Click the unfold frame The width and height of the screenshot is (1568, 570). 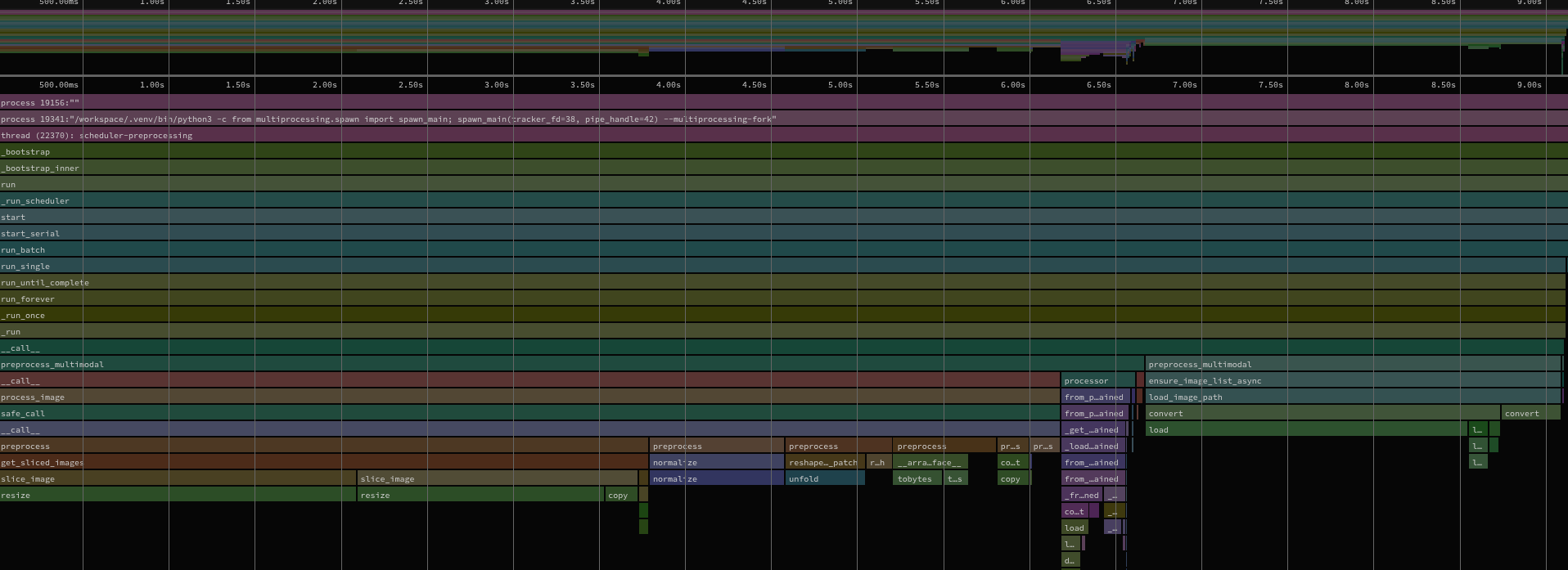coord(825,478)
